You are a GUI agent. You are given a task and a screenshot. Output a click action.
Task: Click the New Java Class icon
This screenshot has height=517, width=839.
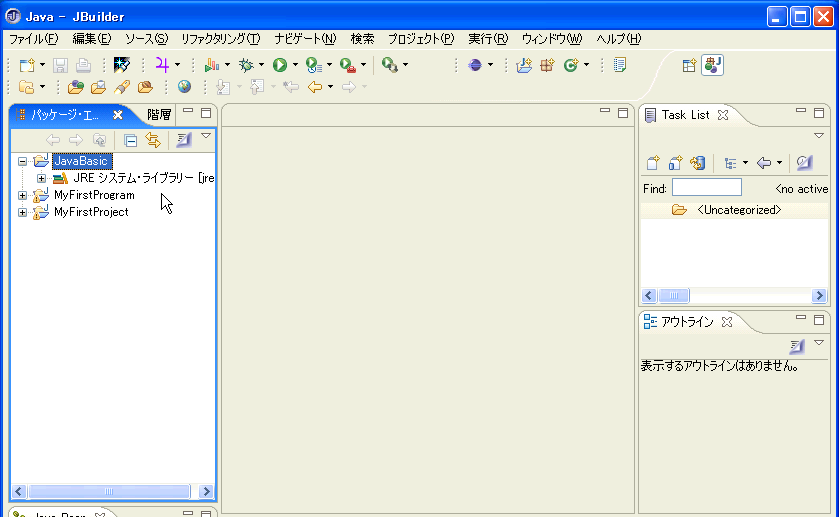(571, 65)
